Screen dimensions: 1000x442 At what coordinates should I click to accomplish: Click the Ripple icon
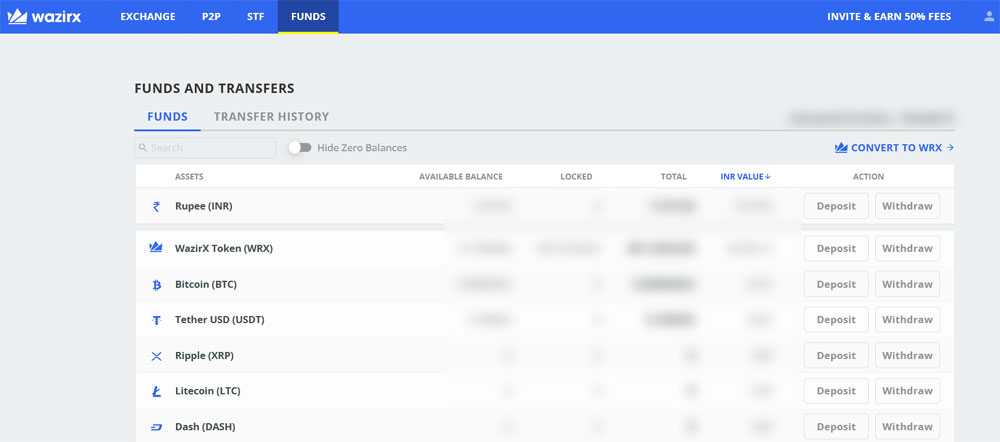point(156,356)
